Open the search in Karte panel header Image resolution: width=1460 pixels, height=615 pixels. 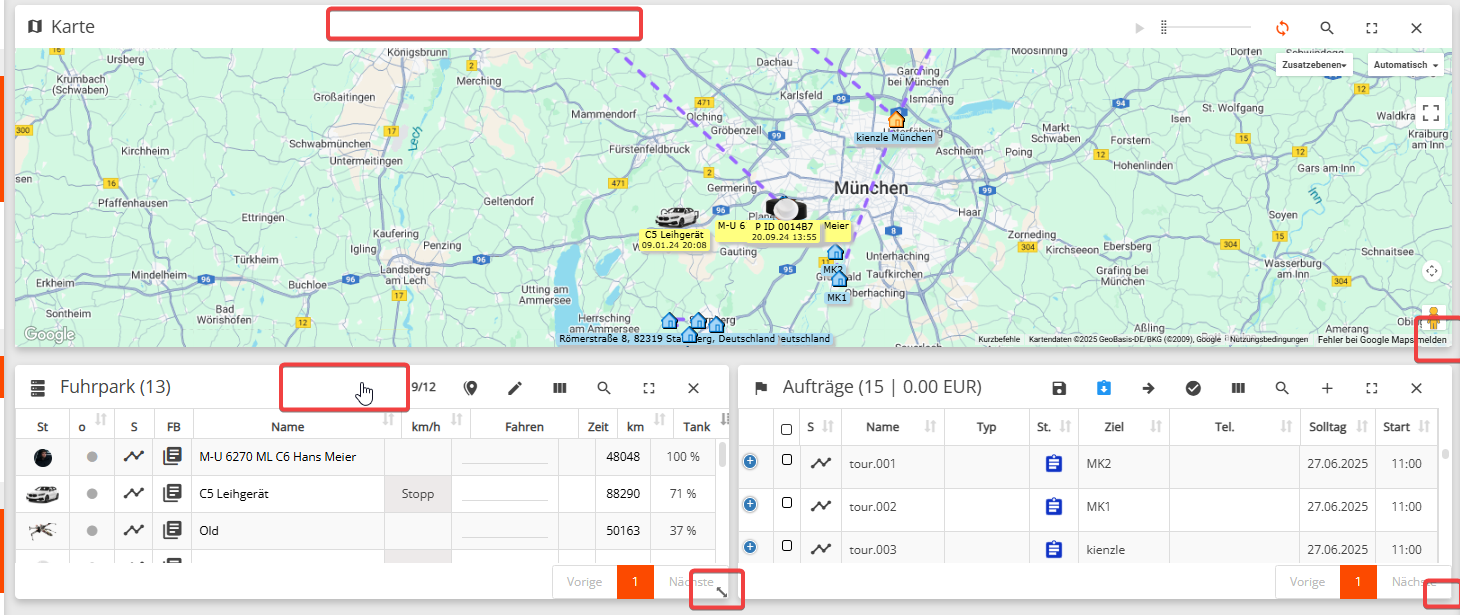pyautogui.click(x=1327, y=28)
